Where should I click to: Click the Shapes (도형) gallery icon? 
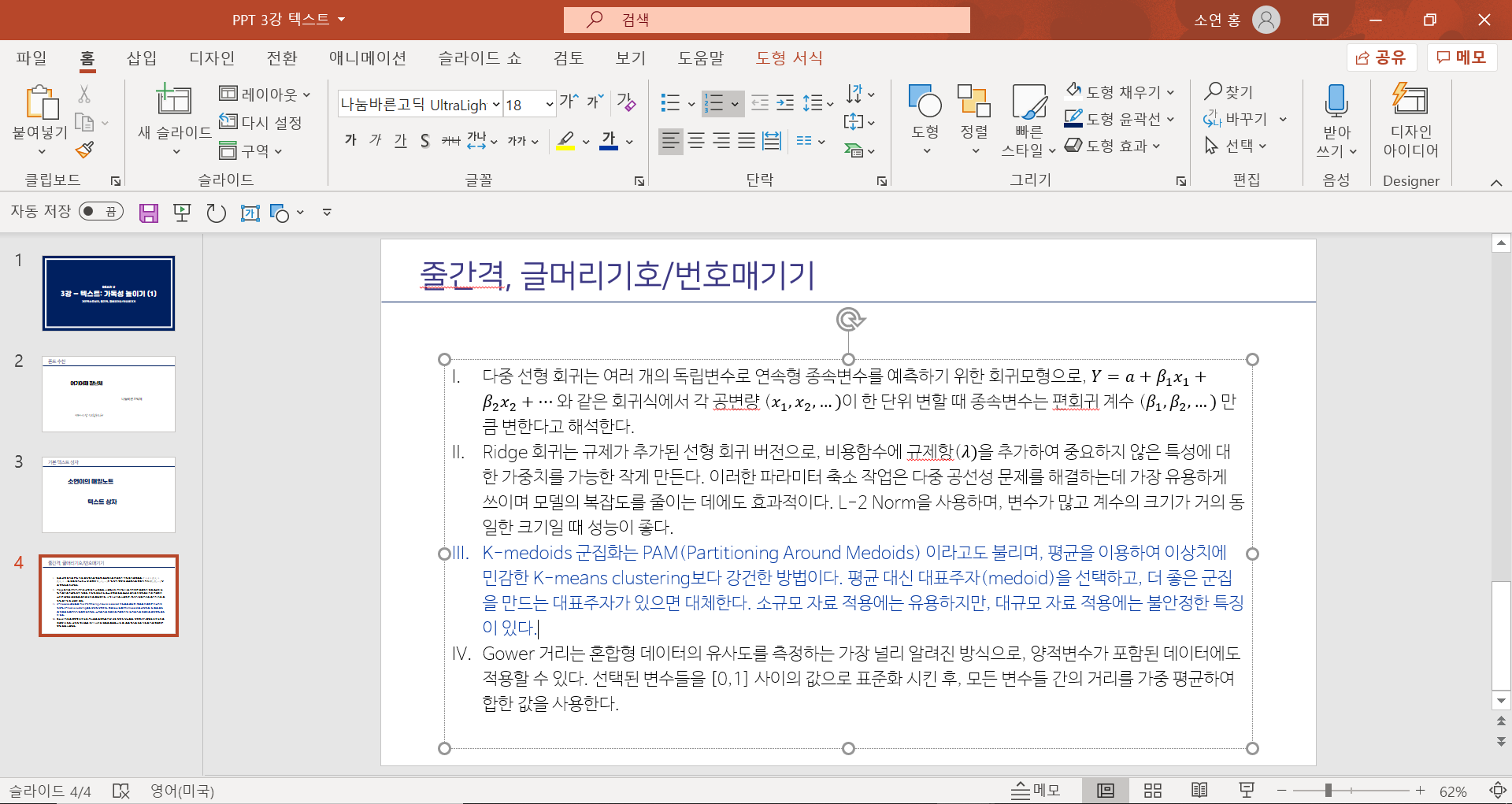click(x=925, y=102)
